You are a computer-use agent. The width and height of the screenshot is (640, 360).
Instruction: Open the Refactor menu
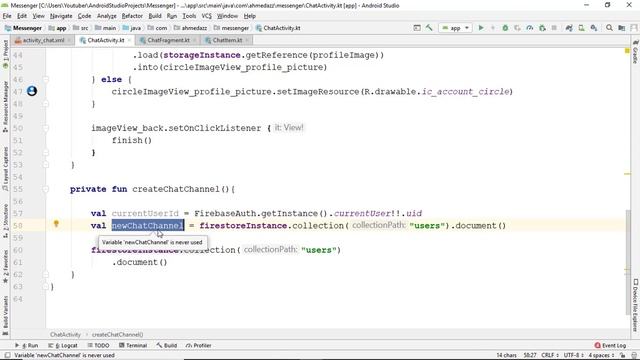point(132,16)
